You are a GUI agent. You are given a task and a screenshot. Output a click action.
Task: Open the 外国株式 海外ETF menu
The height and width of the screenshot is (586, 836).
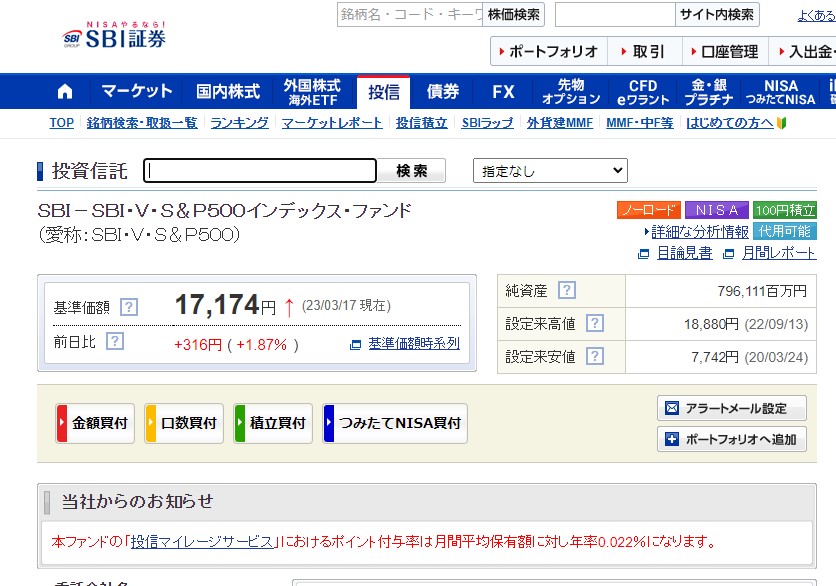click(x=312, y=91)
